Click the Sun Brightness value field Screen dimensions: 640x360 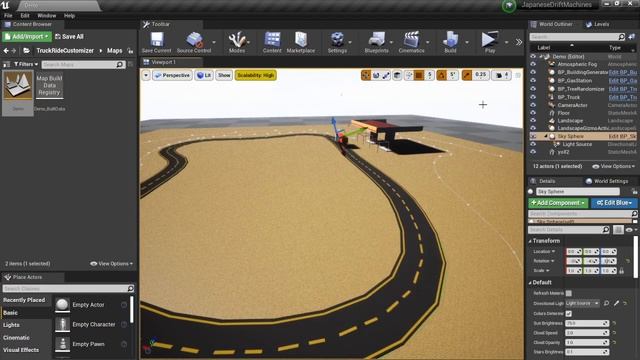587,323
